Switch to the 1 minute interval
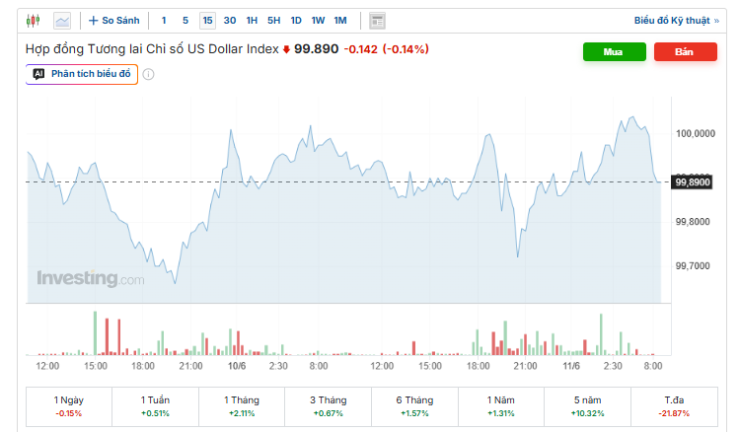740x432 pixels. [x=164, y=21]
